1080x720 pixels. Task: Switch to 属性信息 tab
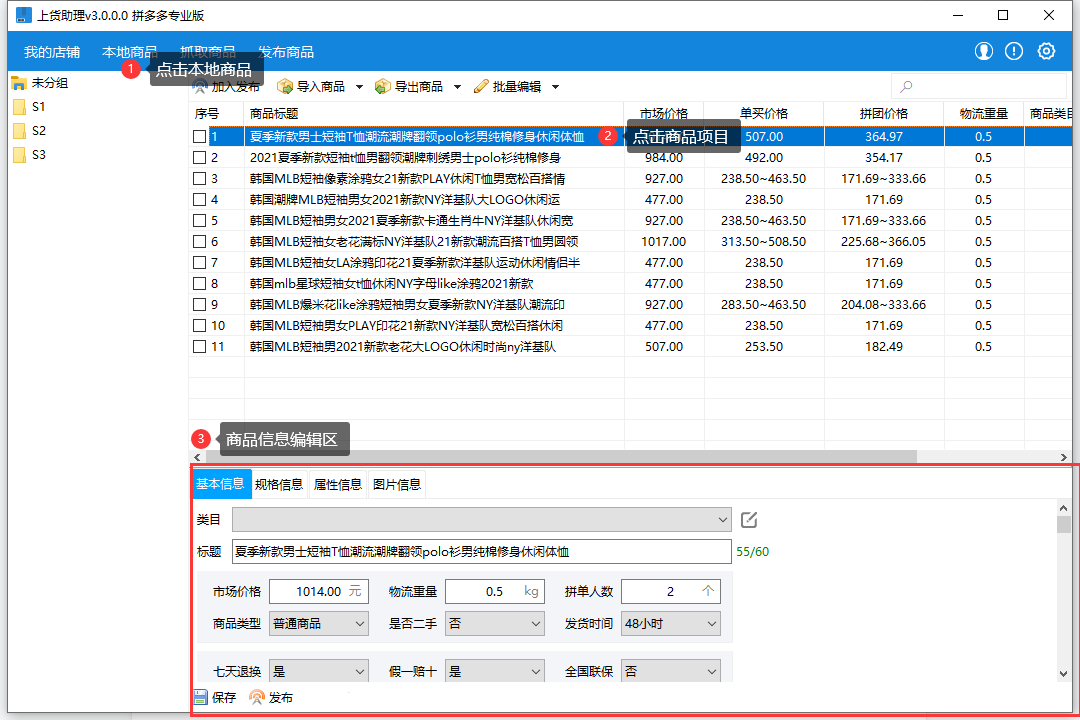pyautogui.click(x=338, y=484)
